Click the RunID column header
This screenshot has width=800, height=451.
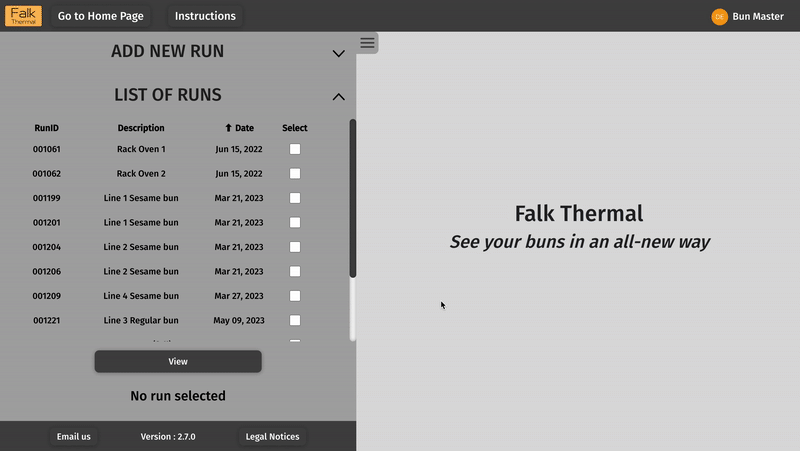[46, 128]
